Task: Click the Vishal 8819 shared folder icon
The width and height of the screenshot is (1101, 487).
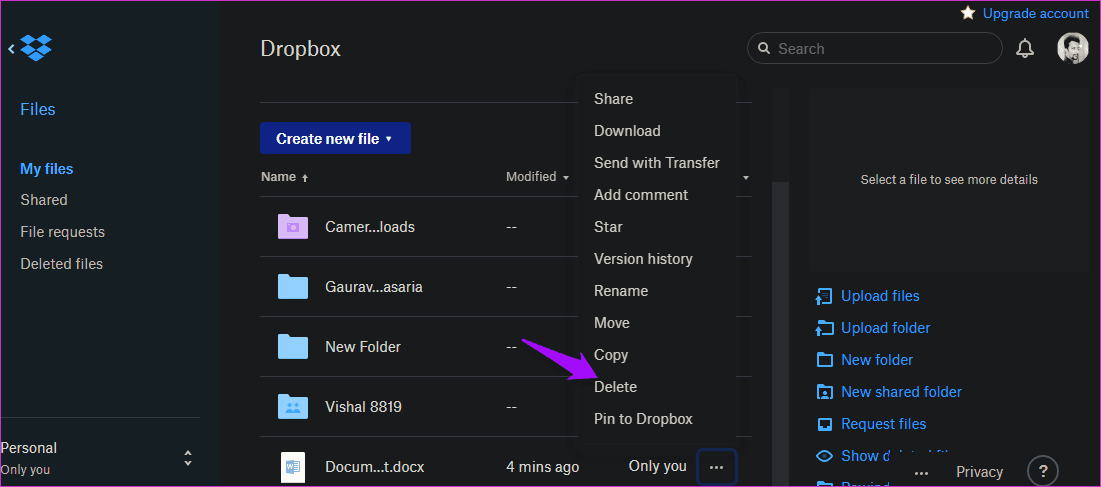Action: click(293, 406)
